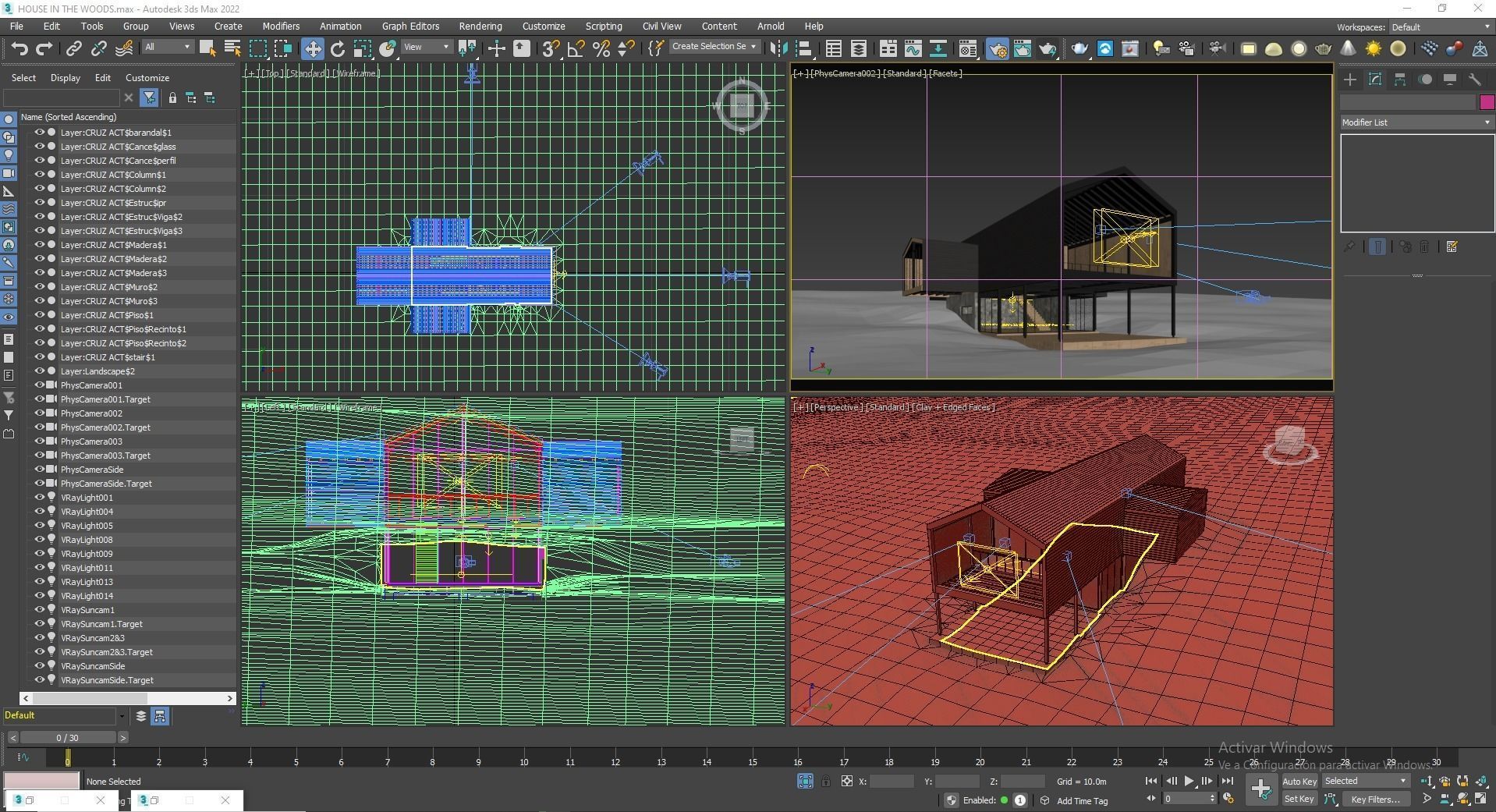Toggle visibility of PhysCameraSide
The height and width of the screenshot is (812, 1496).
(x=39, y=470)
